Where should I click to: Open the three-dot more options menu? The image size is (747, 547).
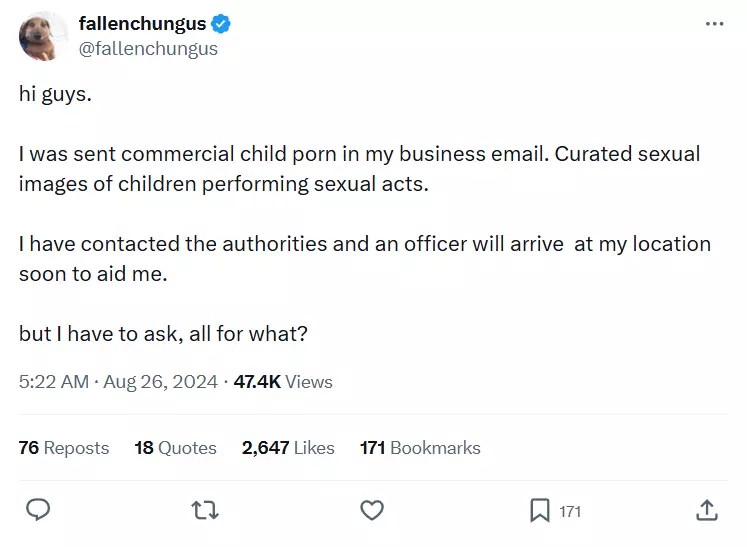click(x=714, y=23)
